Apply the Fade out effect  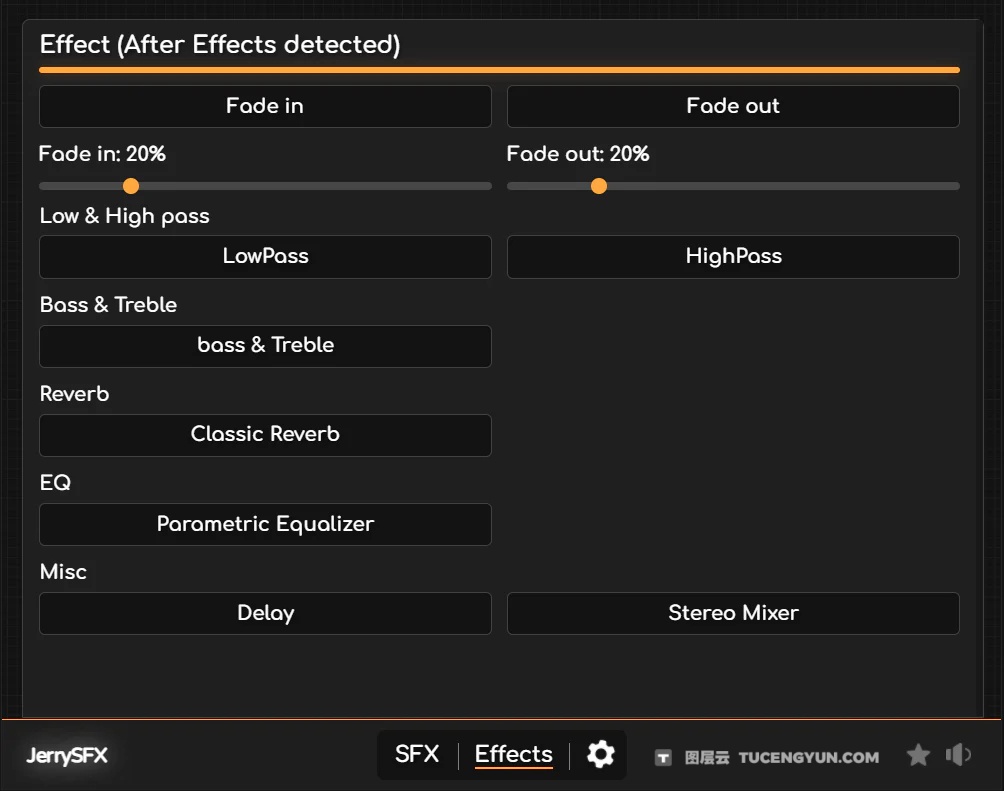coord(733,106)
